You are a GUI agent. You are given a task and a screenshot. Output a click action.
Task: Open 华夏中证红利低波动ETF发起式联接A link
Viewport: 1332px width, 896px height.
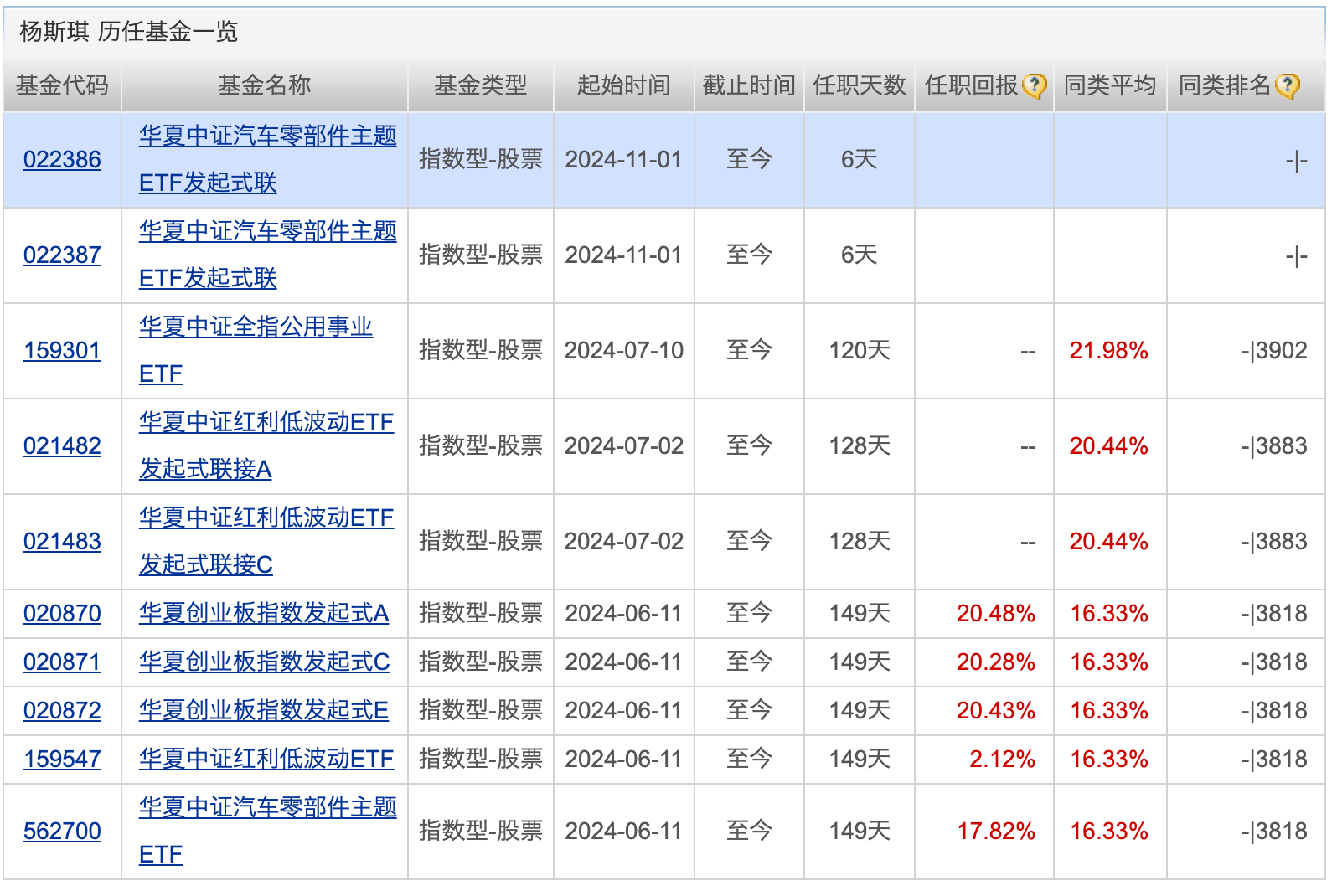[x=266, y=445]
